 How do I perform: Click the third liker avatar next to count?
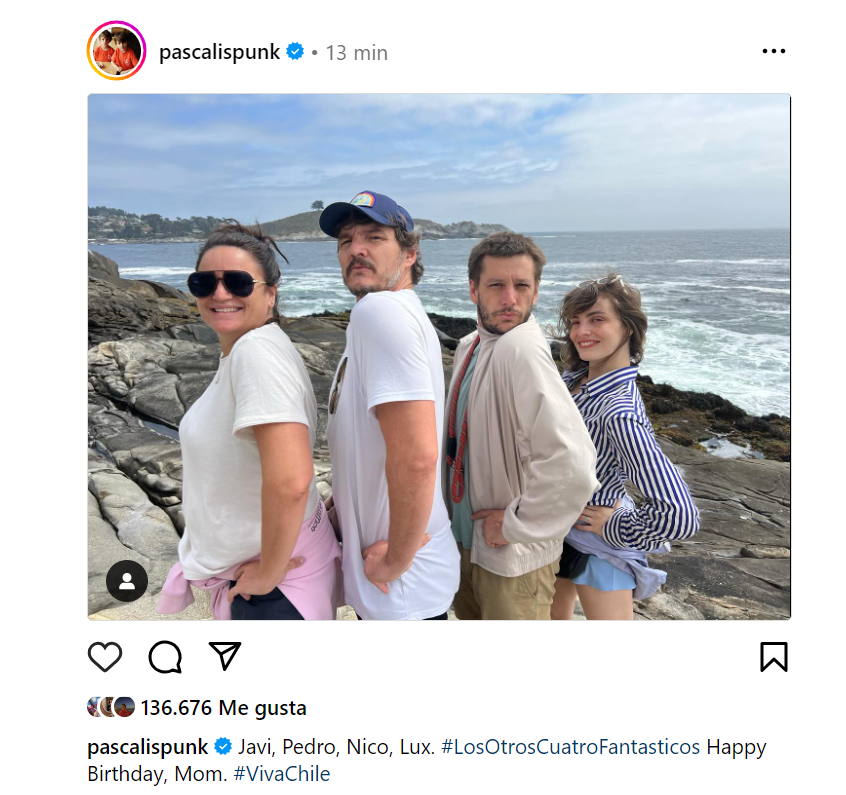pos(125,707)
